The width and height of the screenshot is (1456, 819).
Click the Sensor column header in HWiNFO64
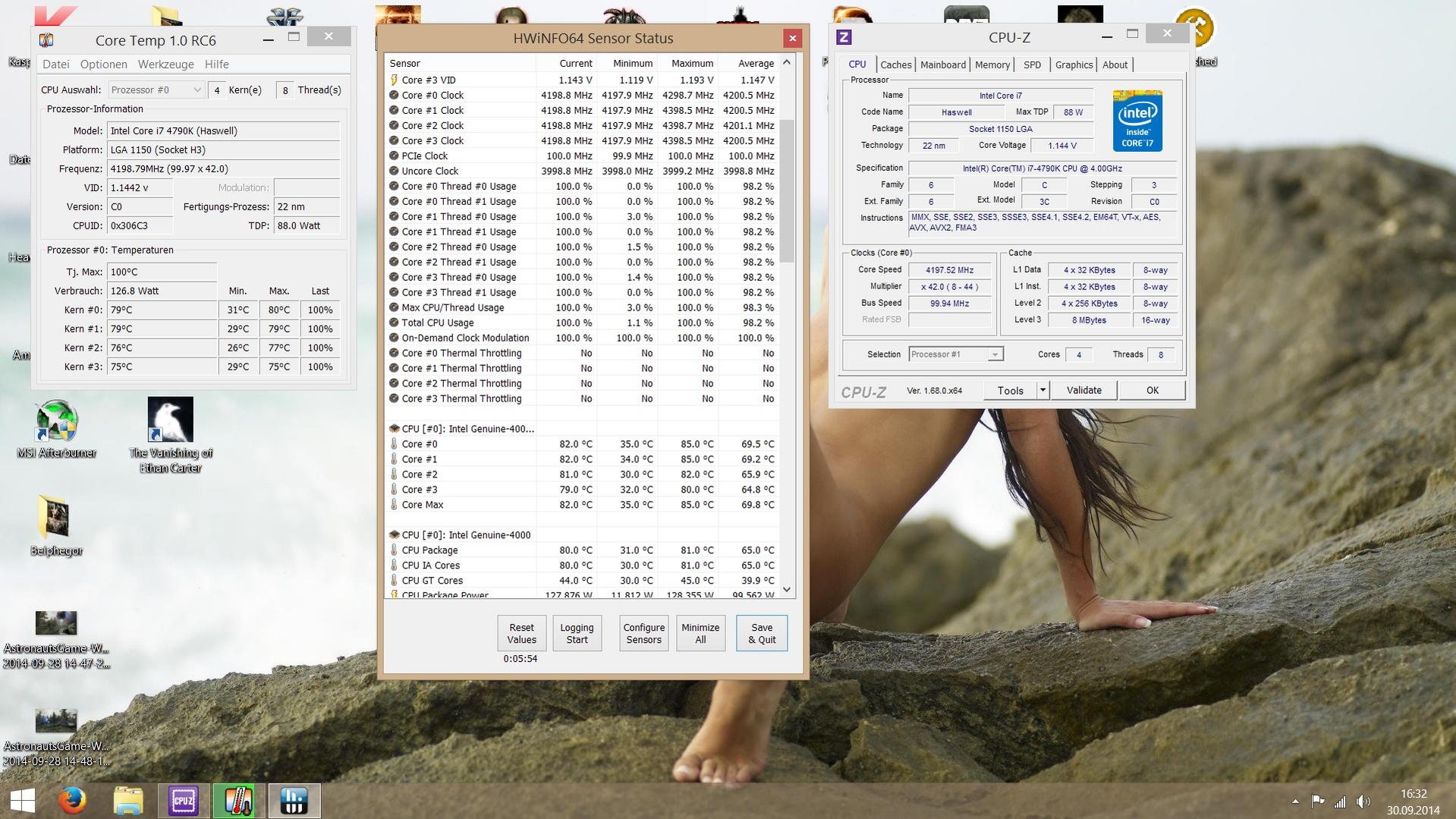[x=460, y=63]
